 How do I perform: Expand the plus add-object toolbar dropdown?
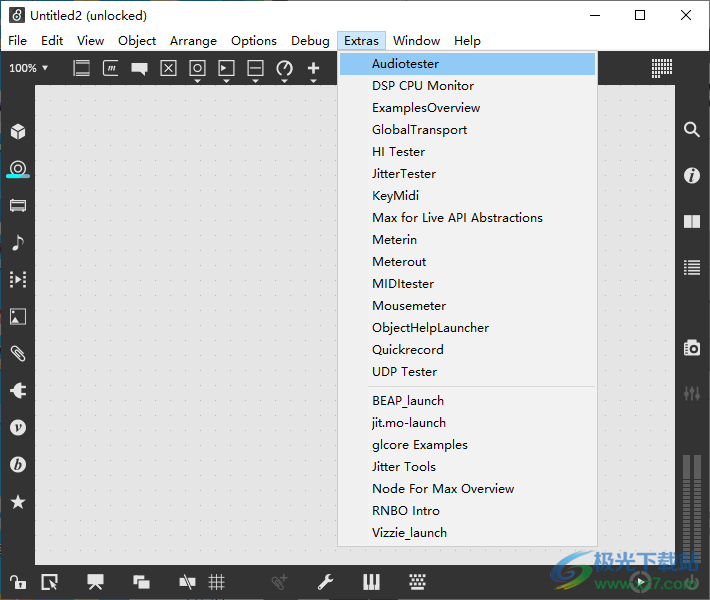pos(313,70)
